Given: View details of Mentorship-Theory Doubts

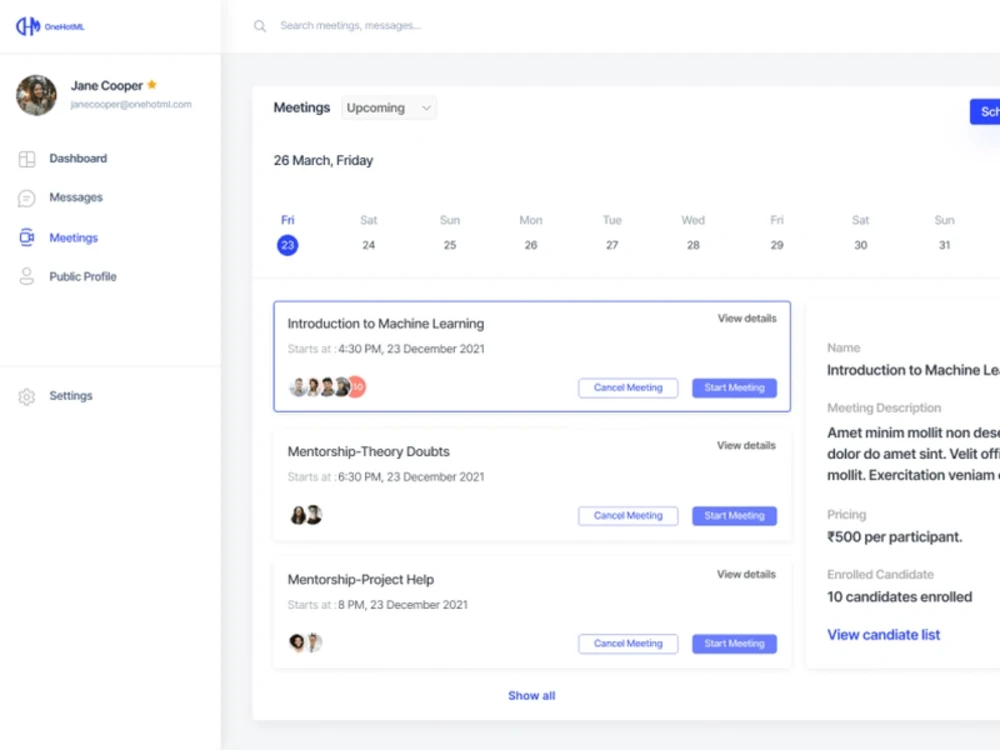Looking at the screenshot, I should coord(746,445).
